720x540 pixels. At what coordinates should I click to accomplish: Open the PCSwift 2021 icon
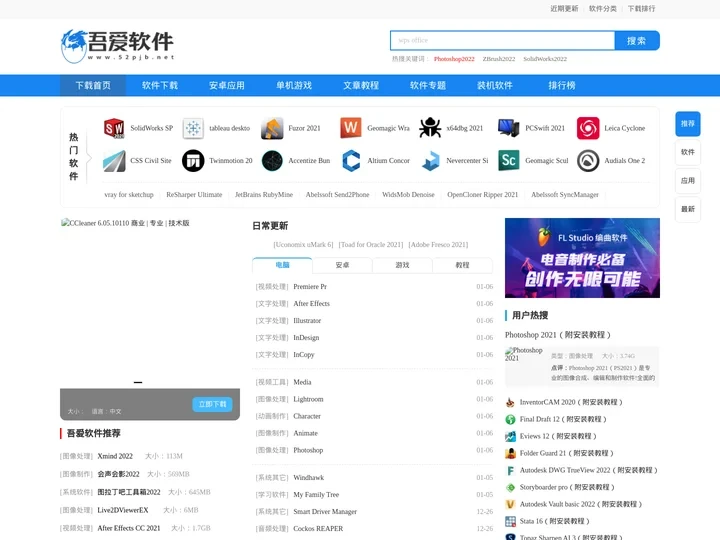point(509,128)
